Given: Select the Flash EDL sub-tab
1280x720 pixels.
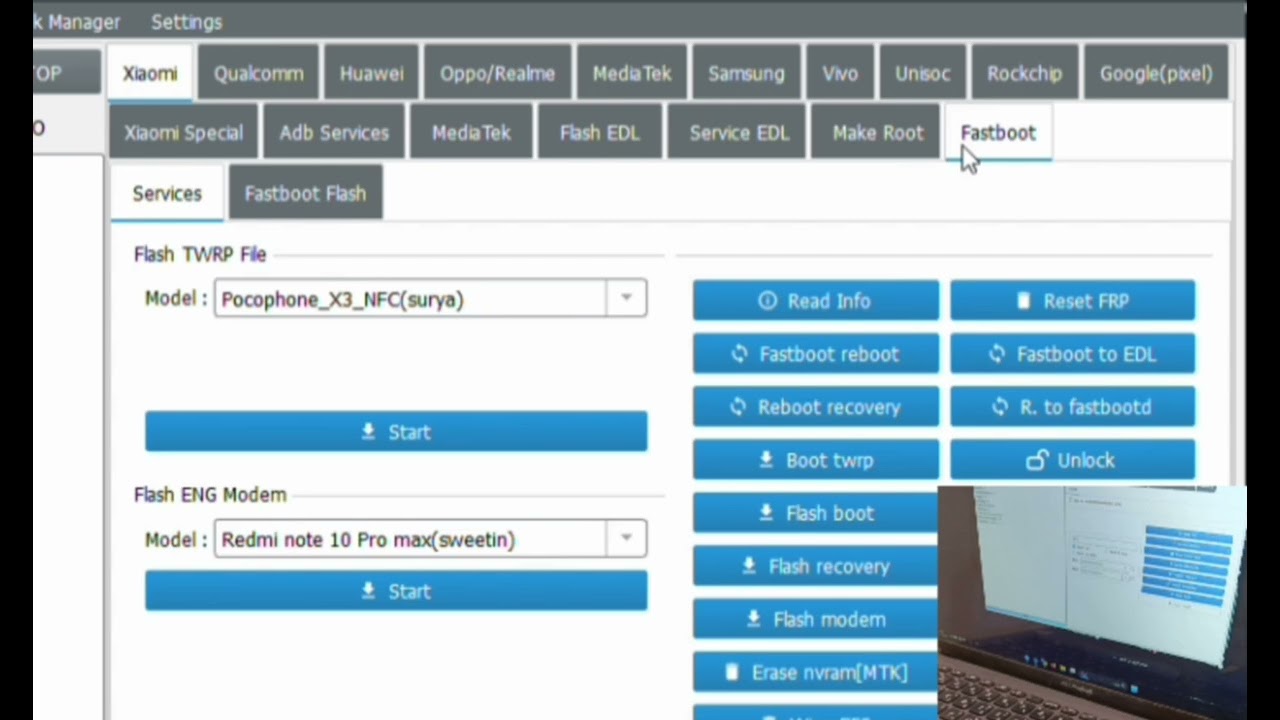Looking at the screenshot, I should tap(599, 133).
